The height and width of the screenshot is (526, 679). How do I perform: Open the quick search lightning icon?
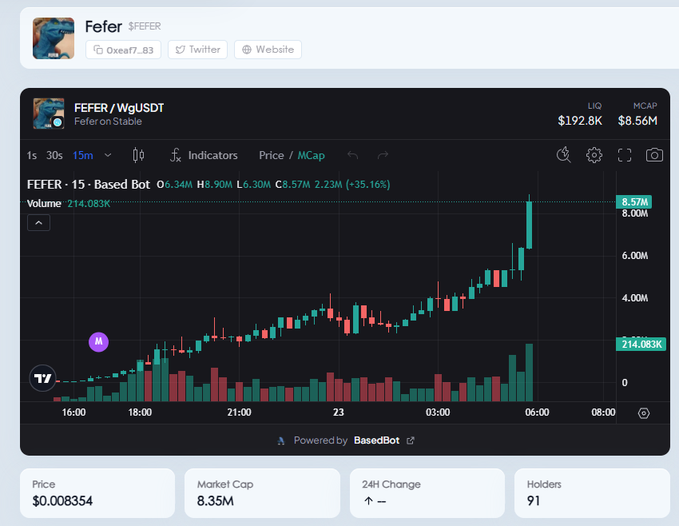tap(563, 155)
